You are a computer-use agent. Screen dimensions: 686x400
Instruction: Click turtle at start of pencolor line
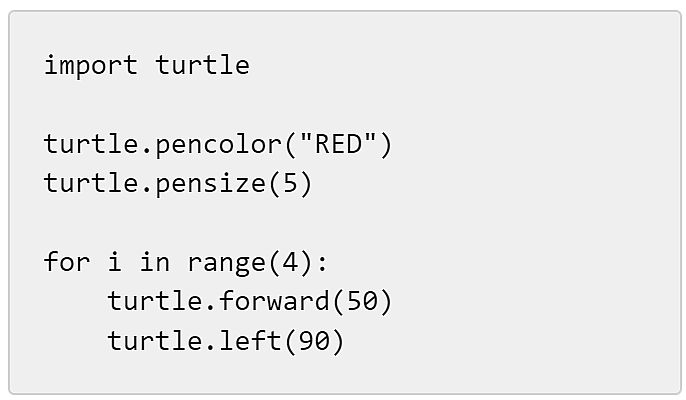[91, 144]
